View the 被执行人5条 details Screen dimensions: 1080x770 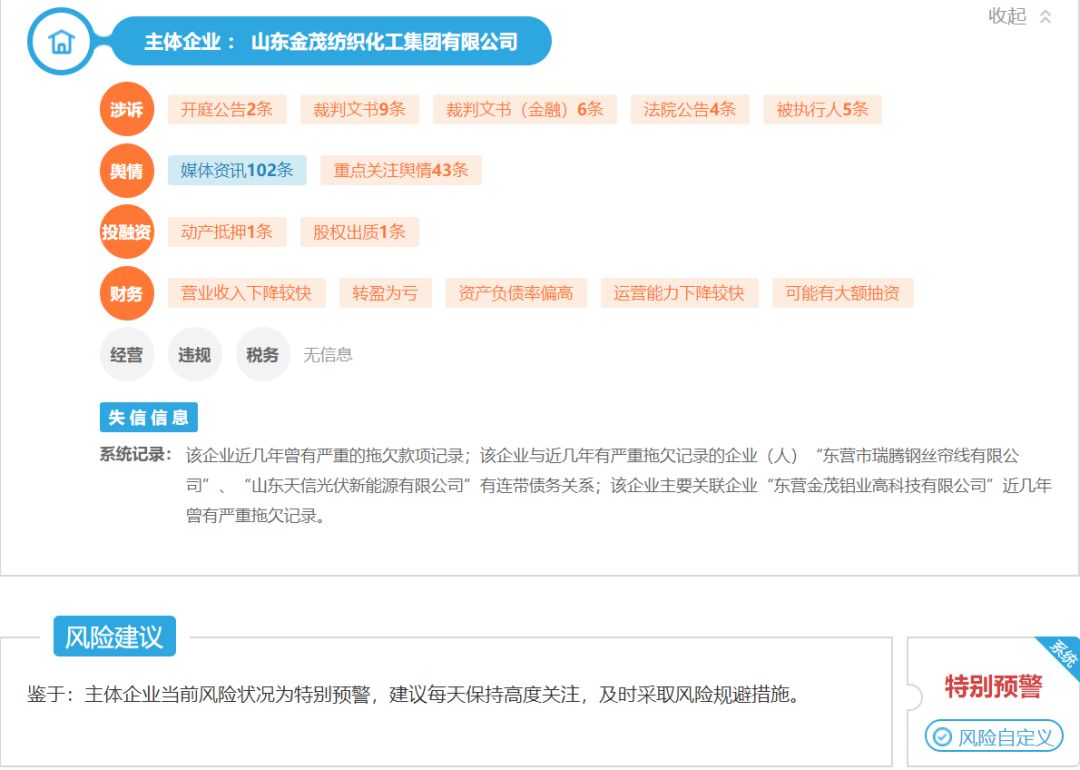822,109
